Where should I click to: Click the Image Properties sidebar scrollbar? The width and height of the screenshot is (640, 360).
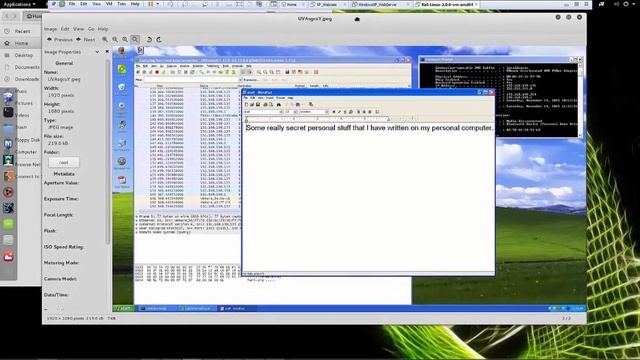(108, 151)
